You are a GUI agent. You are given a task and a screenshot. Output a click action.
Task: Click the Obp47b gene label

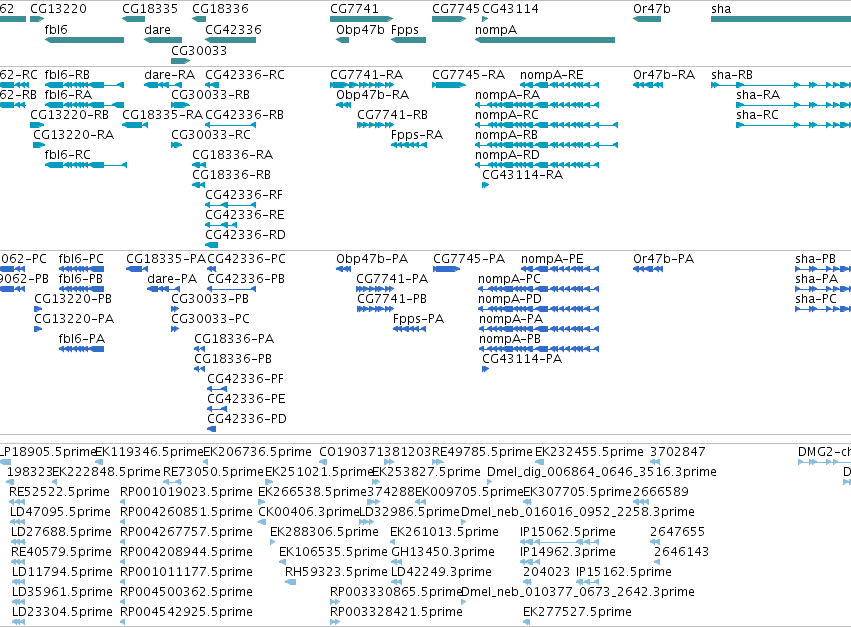(x=360, y=30)
